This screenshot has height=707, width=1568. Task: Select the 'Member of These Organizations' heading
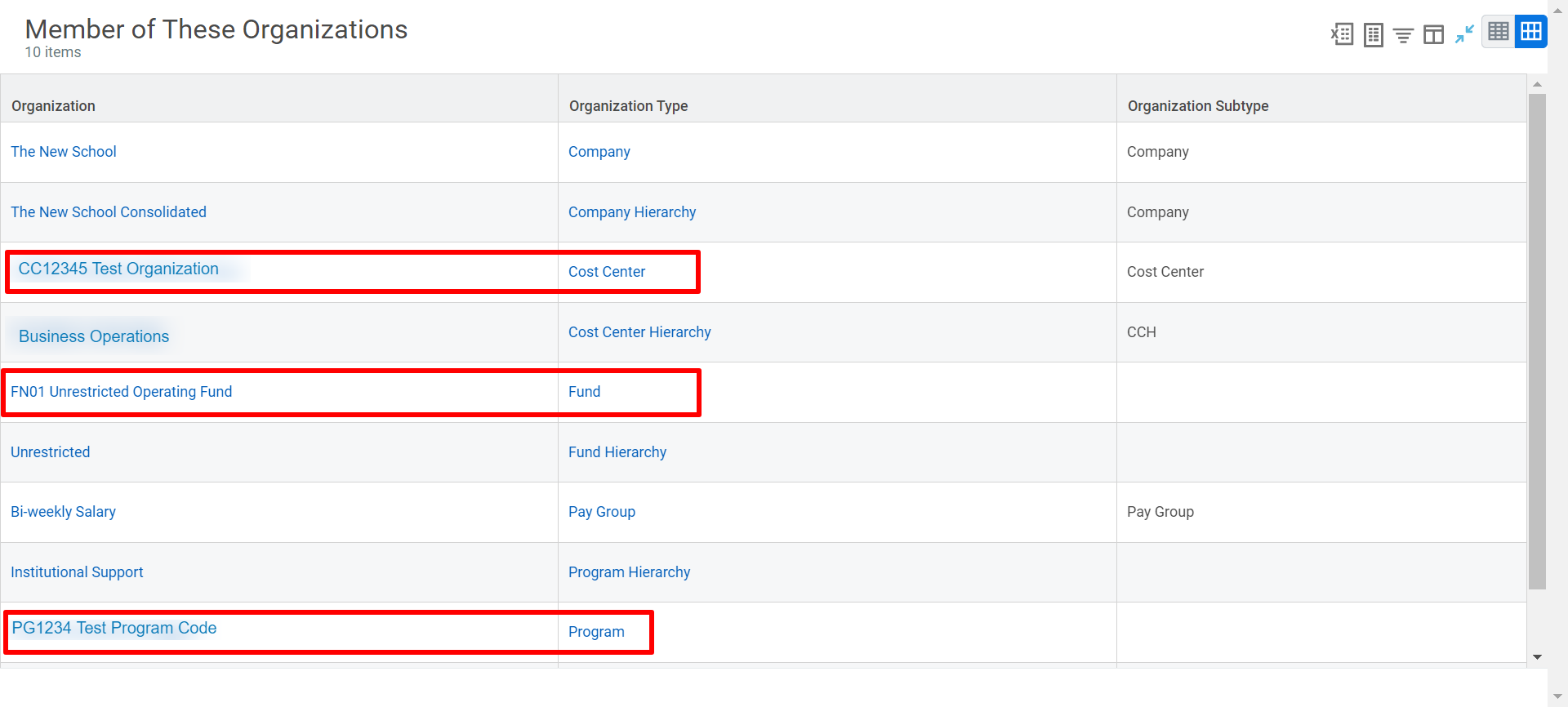pyautogui.click(x=216, y=29)
